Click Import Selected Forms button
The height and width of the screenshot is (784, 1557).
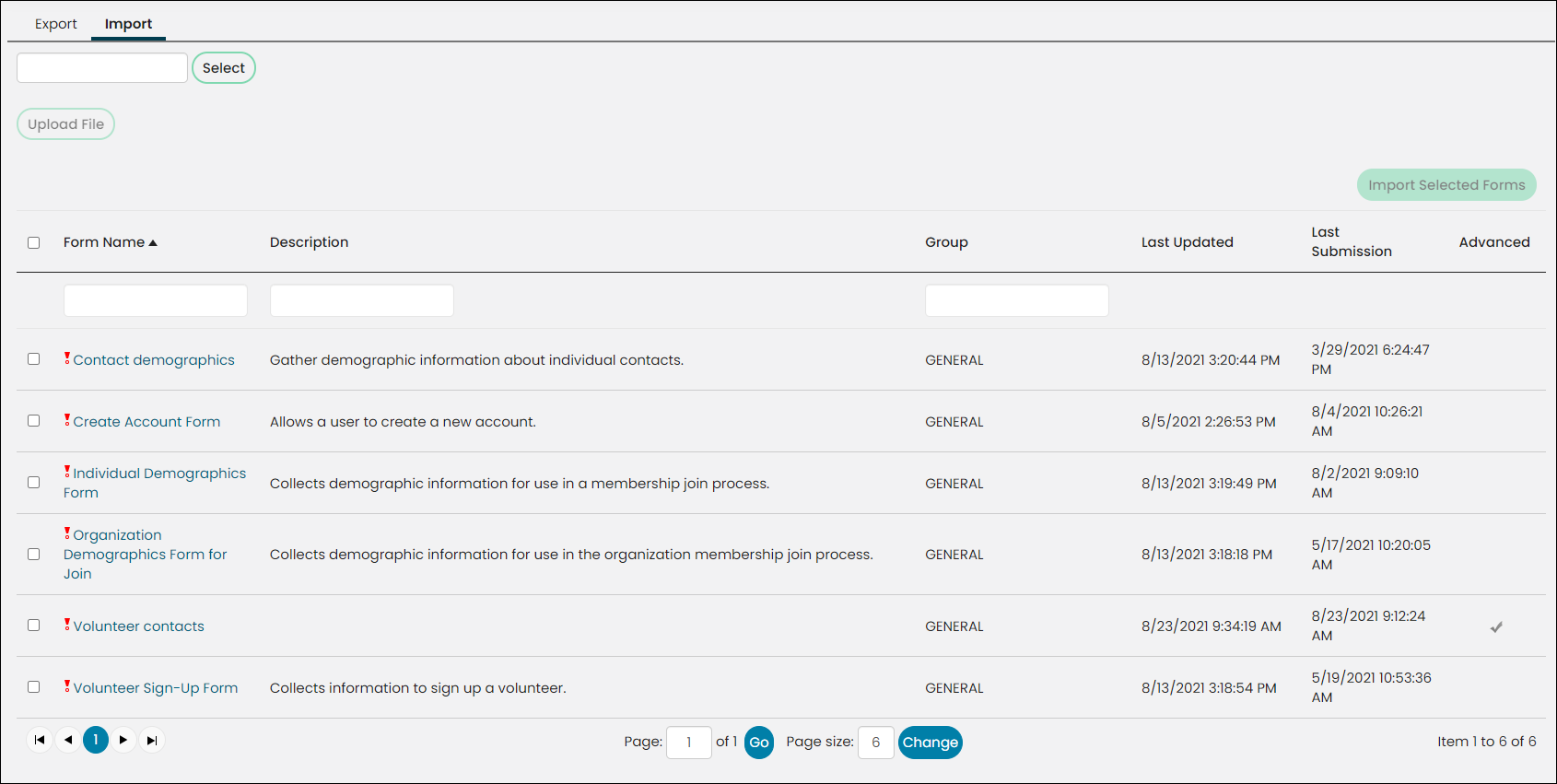click(1446, 185)
